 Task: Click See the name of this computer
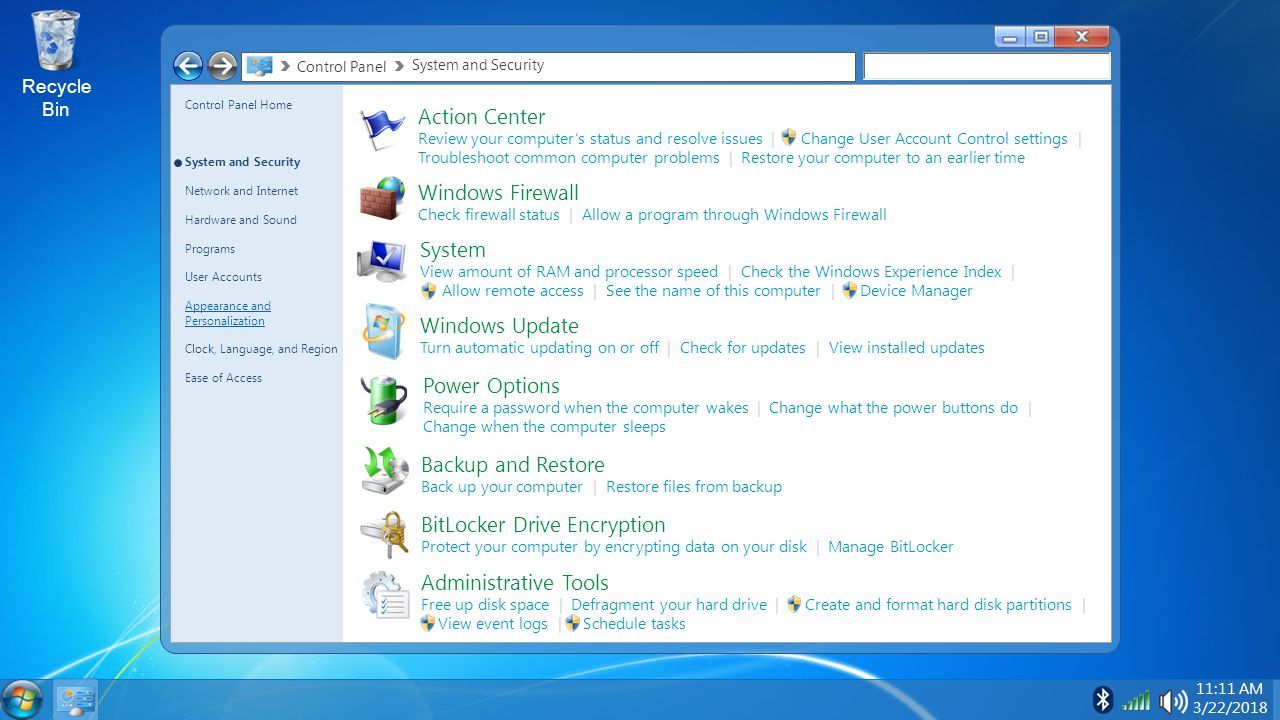click(x=713, y=291)
